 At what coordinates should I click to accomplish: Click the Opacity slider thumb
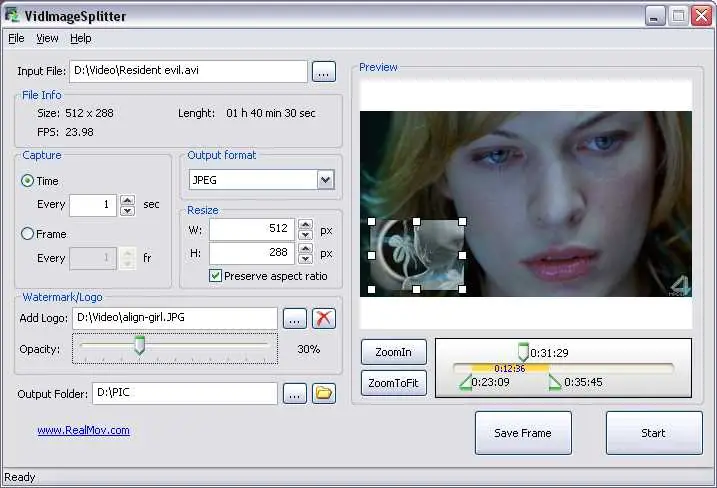pos(139,345)
